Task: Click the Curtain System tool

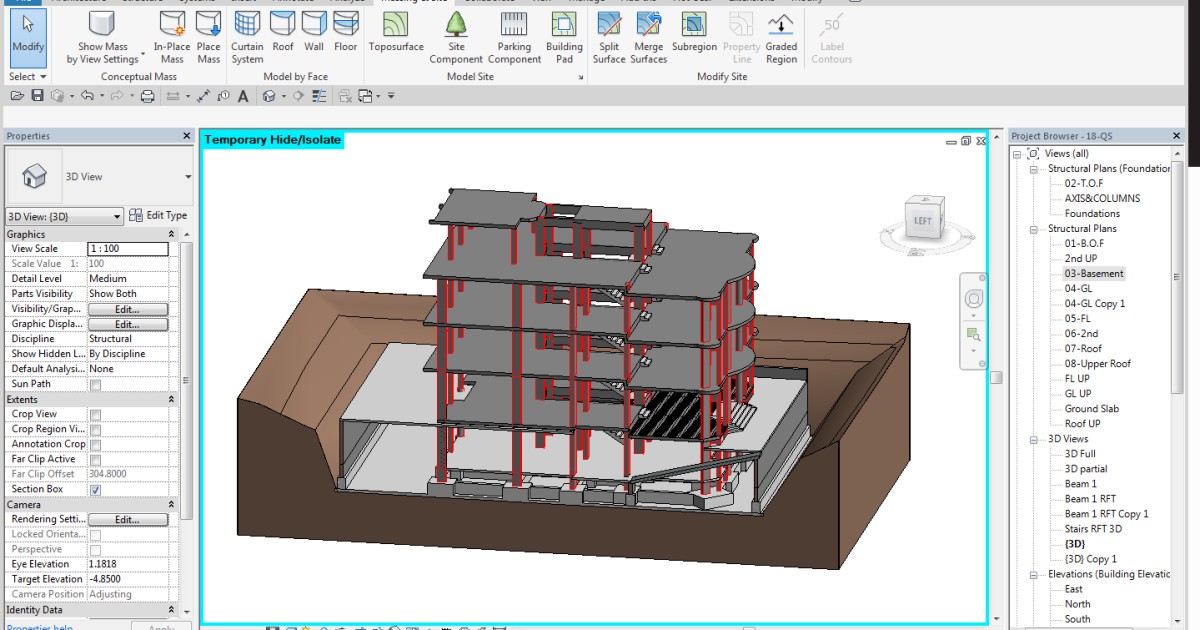Action: coord(246,37)
